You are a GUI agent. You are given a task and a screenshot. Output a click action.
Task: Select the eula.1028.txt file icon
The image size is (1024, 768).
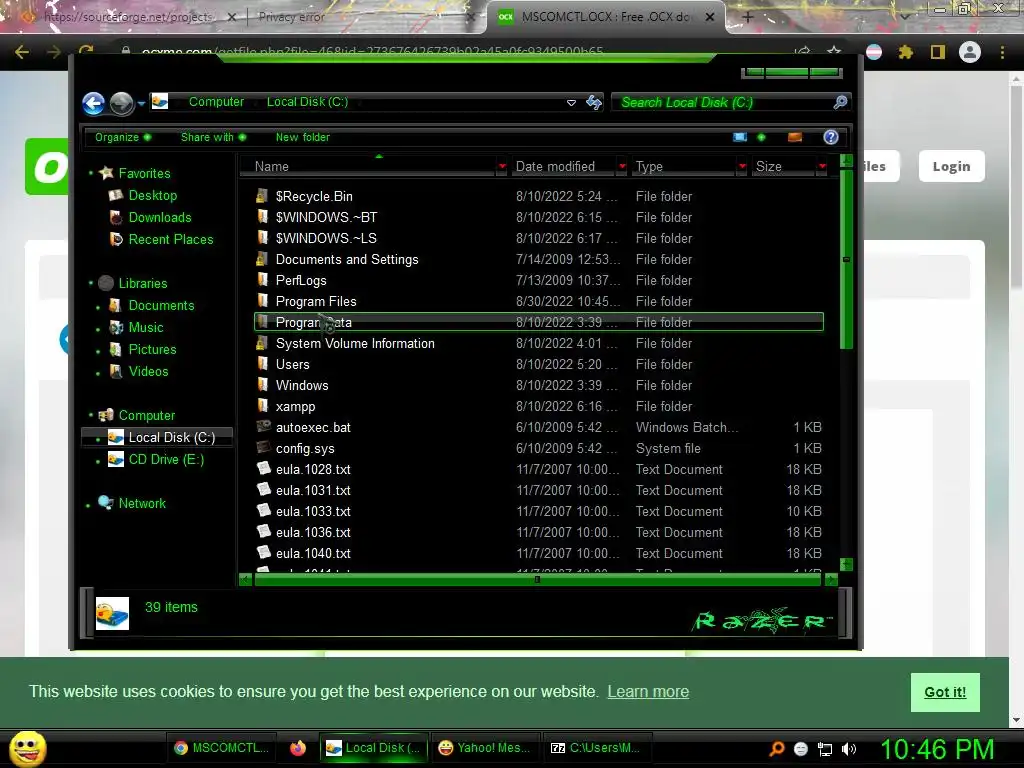coord(263,468)
